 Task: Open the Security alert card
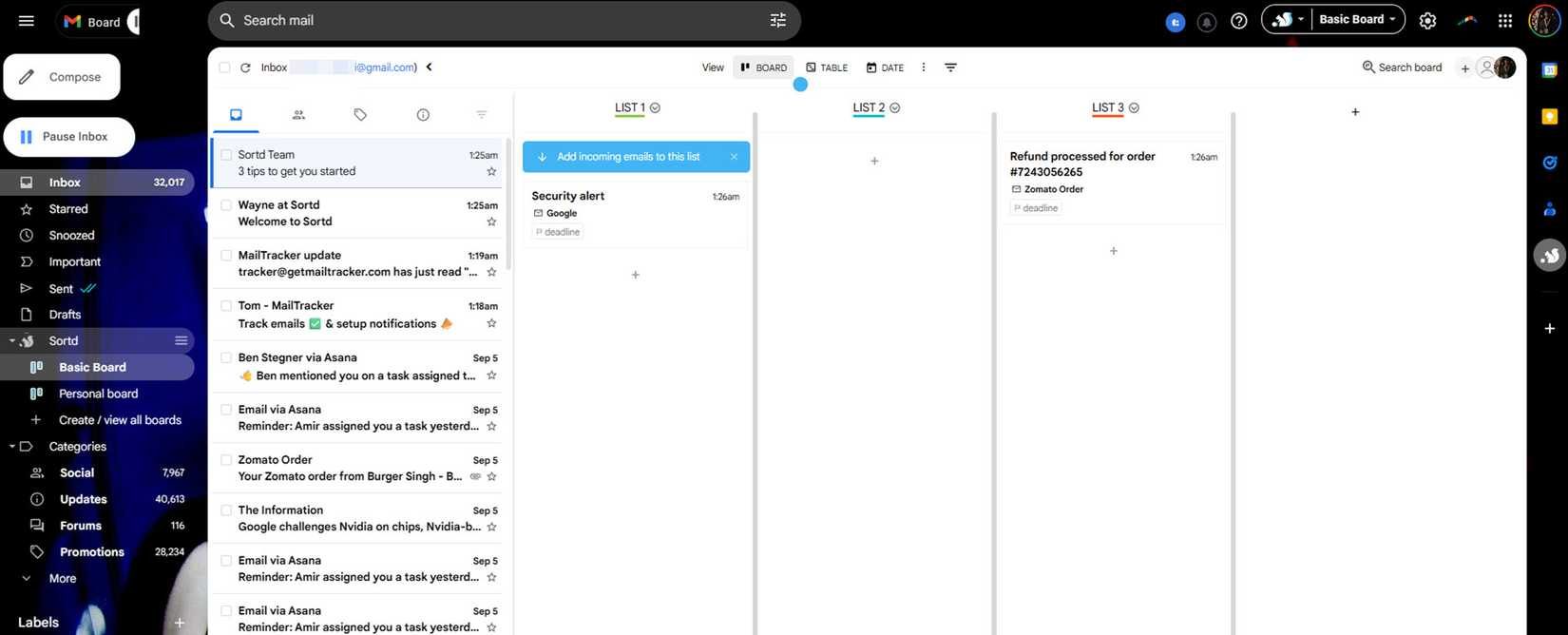(x=636, y=214)
